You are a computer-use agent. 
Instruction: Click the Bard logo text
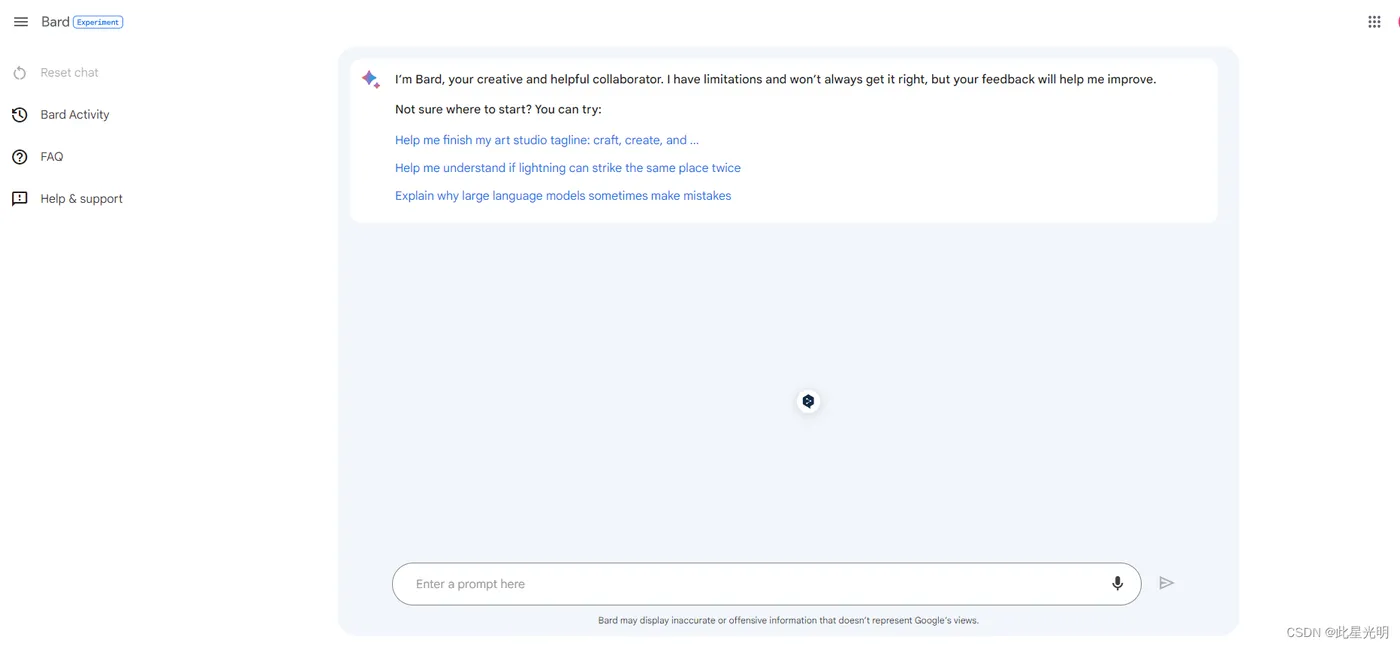coord(55,22)
